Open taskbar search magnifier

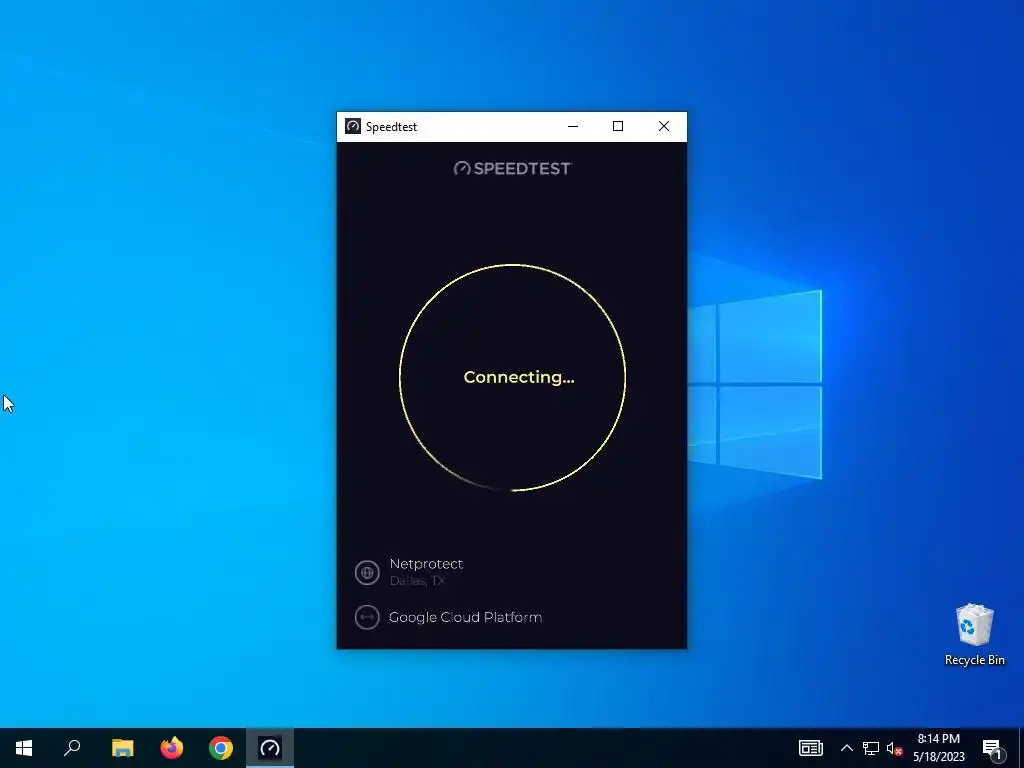pos(72,748)
